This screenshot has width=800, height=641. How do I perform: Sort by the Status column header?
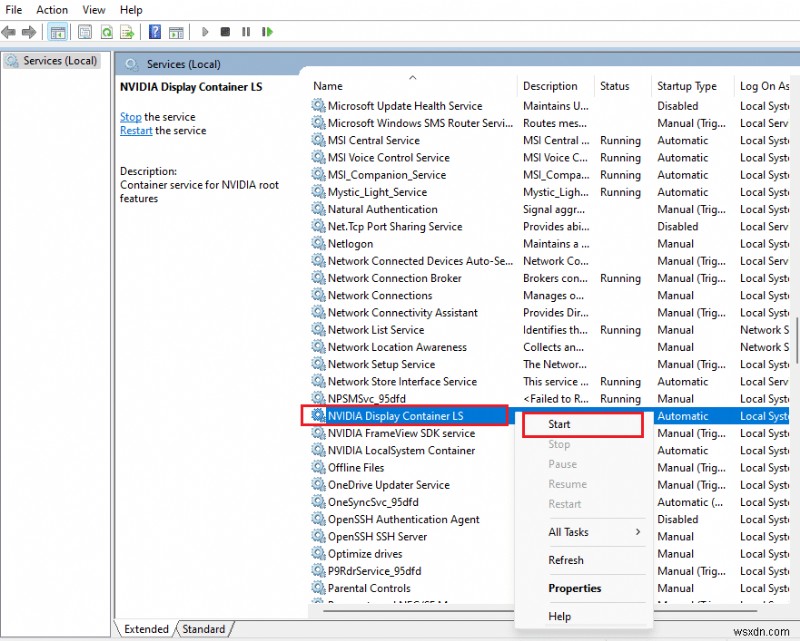pyautogui.click(x=622, y=86)
